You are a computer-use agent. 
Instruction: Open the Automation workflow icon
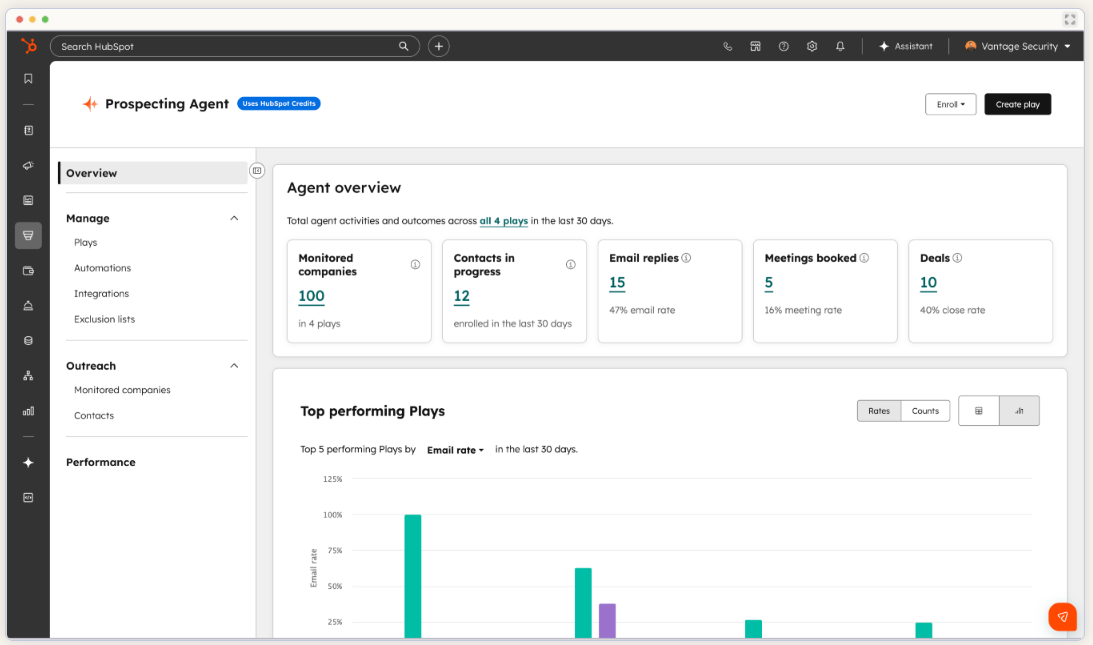29,376
